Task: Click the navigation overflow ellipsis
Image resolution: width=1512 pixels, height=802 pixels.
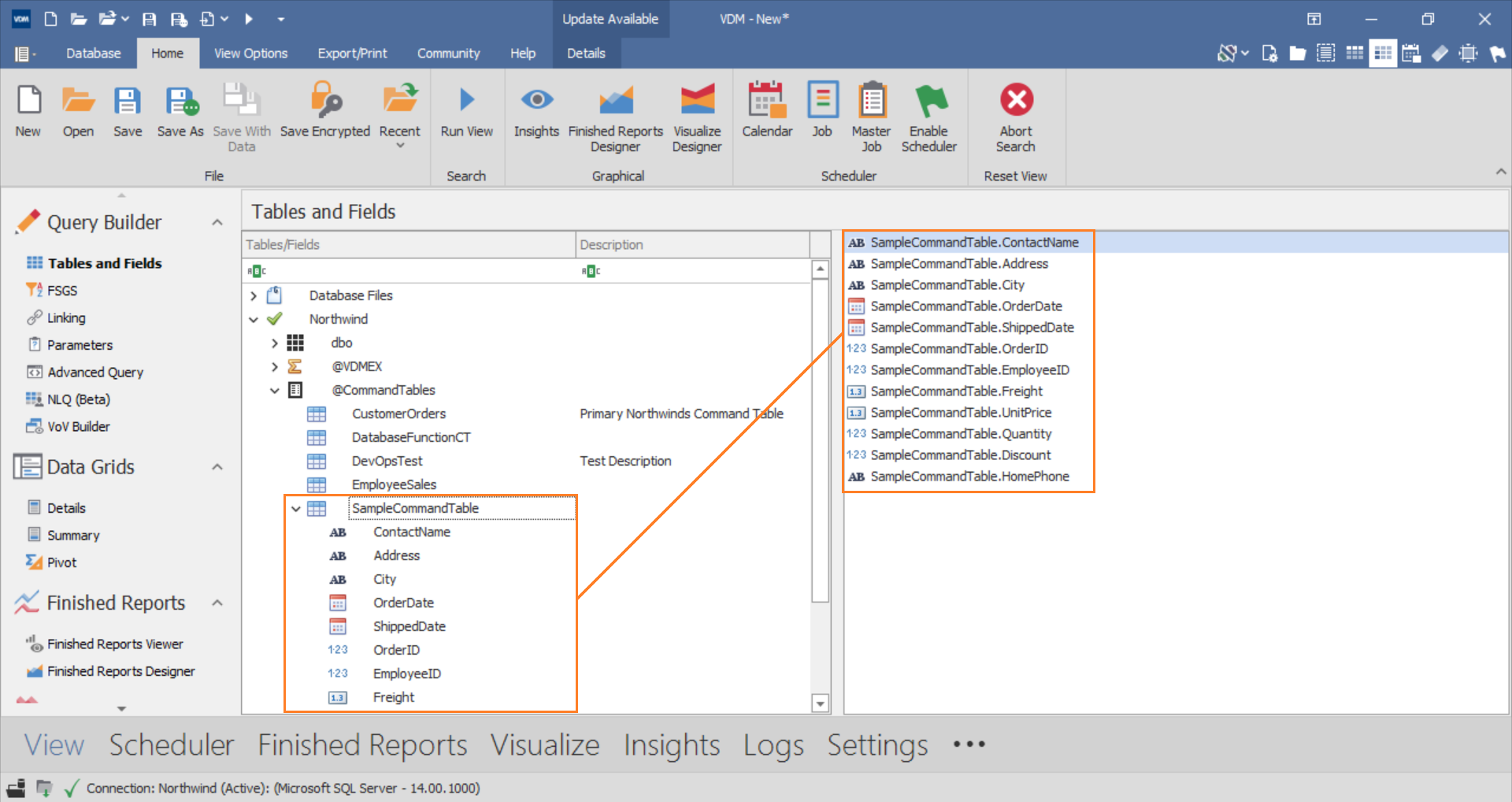Action: [x=969, y=744]
